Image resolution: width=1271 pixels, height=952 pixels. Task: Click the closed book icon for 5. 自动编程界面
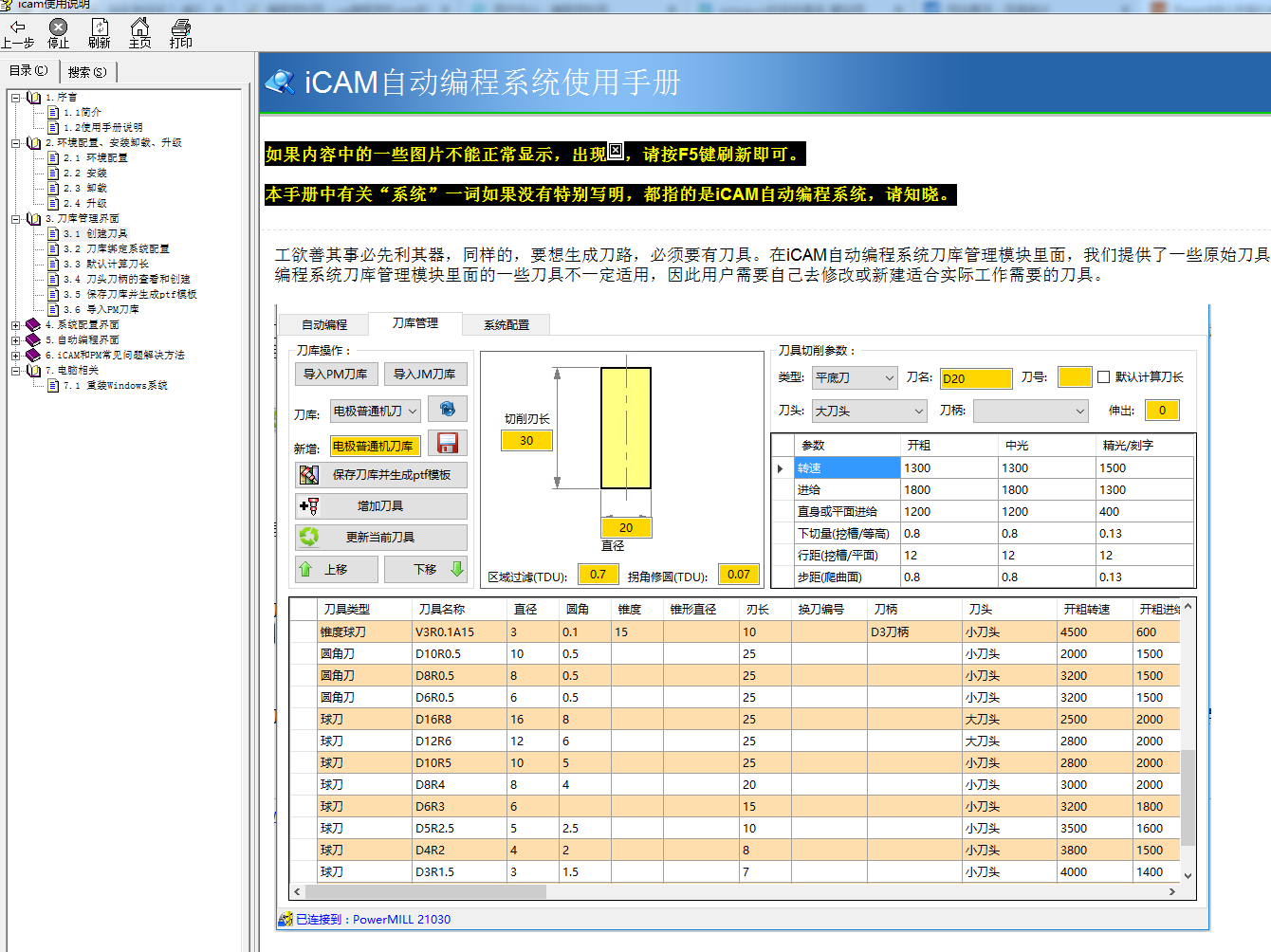[33, 340]
